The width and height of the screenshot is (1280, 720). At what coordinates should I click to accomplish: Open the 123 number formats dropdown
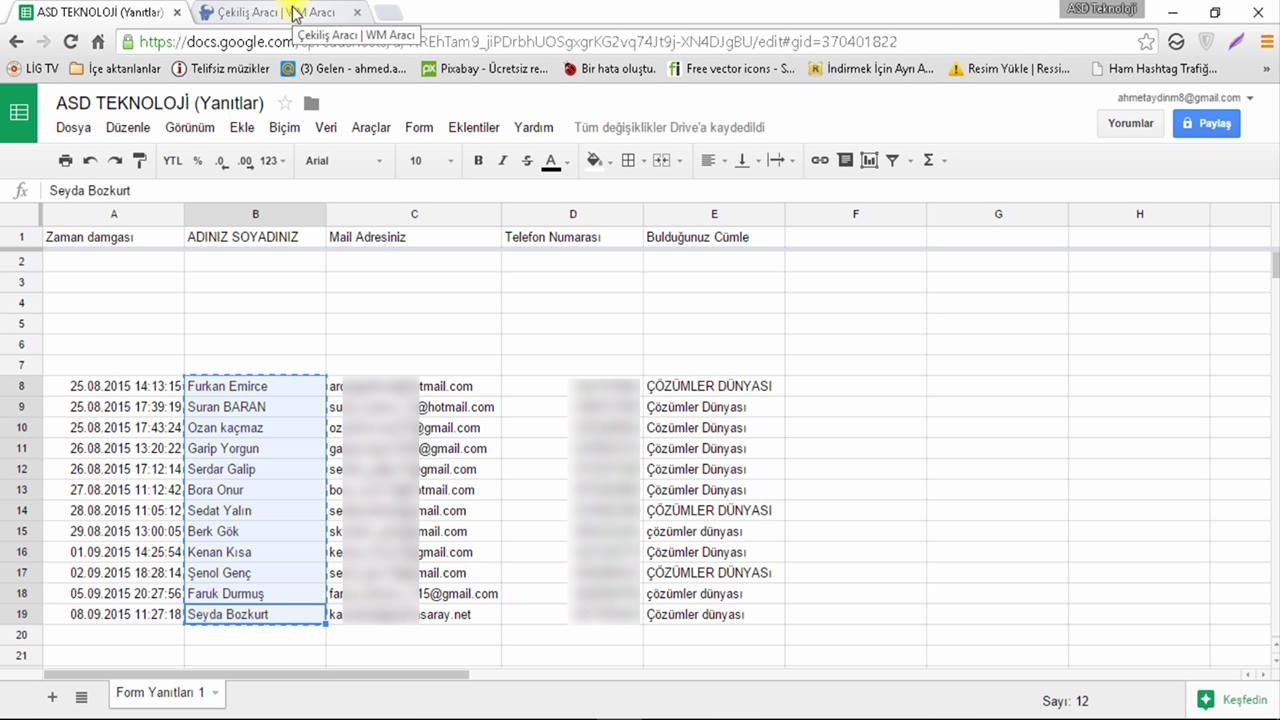tap(272, 160)
